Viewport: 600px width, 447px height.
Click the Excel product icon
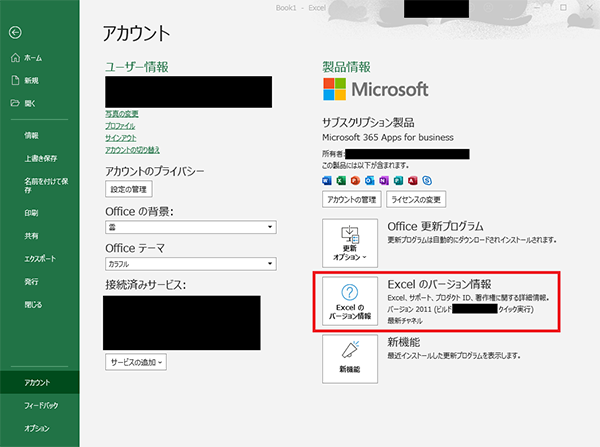point(341,181)
